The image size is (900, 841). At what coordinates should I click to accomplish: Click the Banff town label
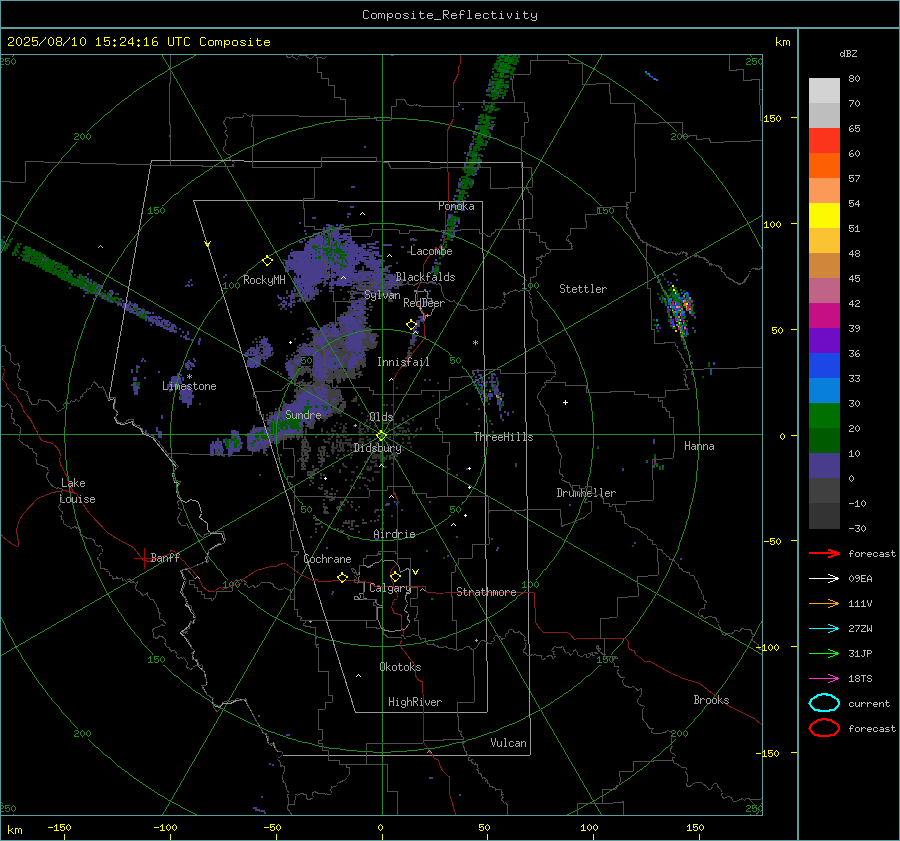[165, 557]
